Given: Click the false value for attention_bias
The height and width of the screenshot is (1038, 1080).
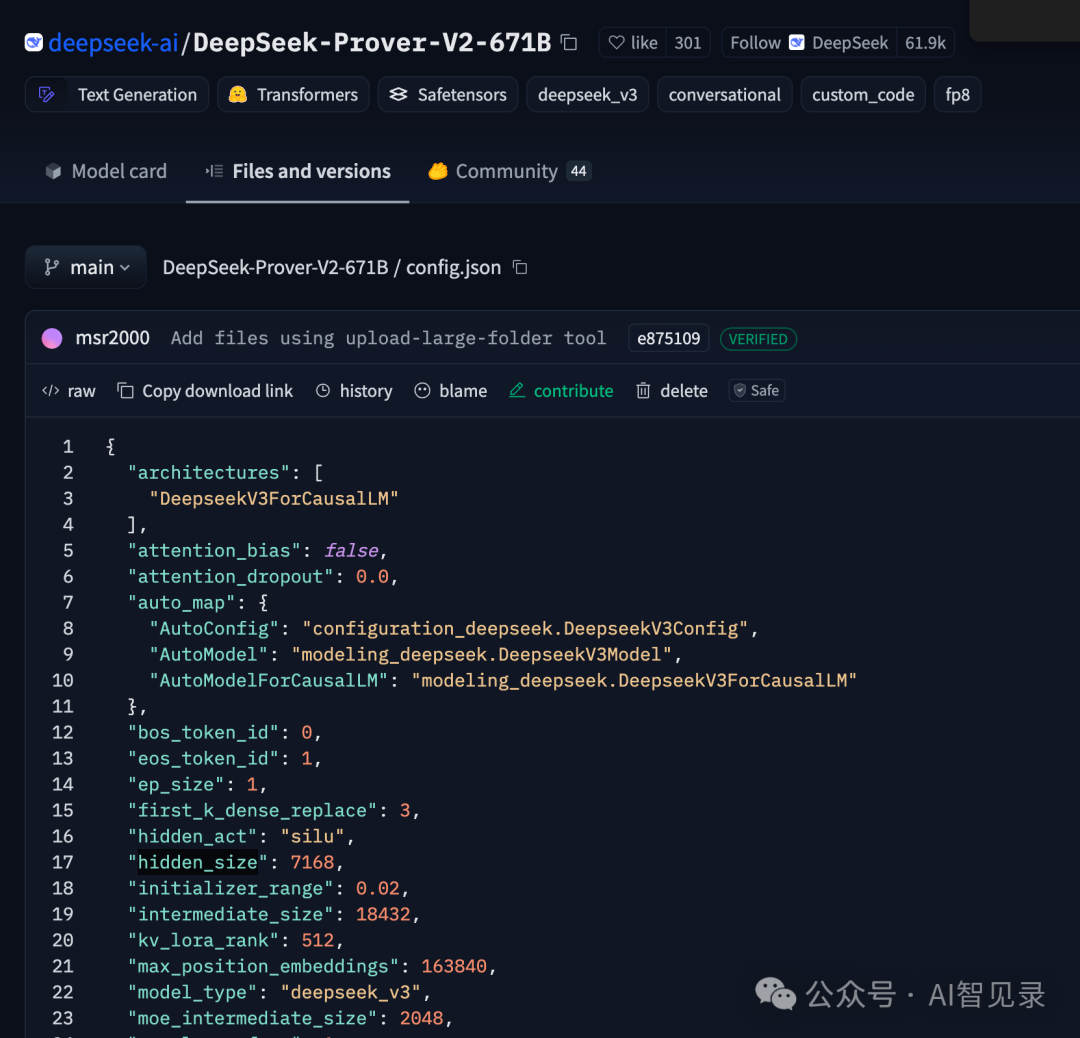Looking at the screenshot, I should (x=351, y=550).
